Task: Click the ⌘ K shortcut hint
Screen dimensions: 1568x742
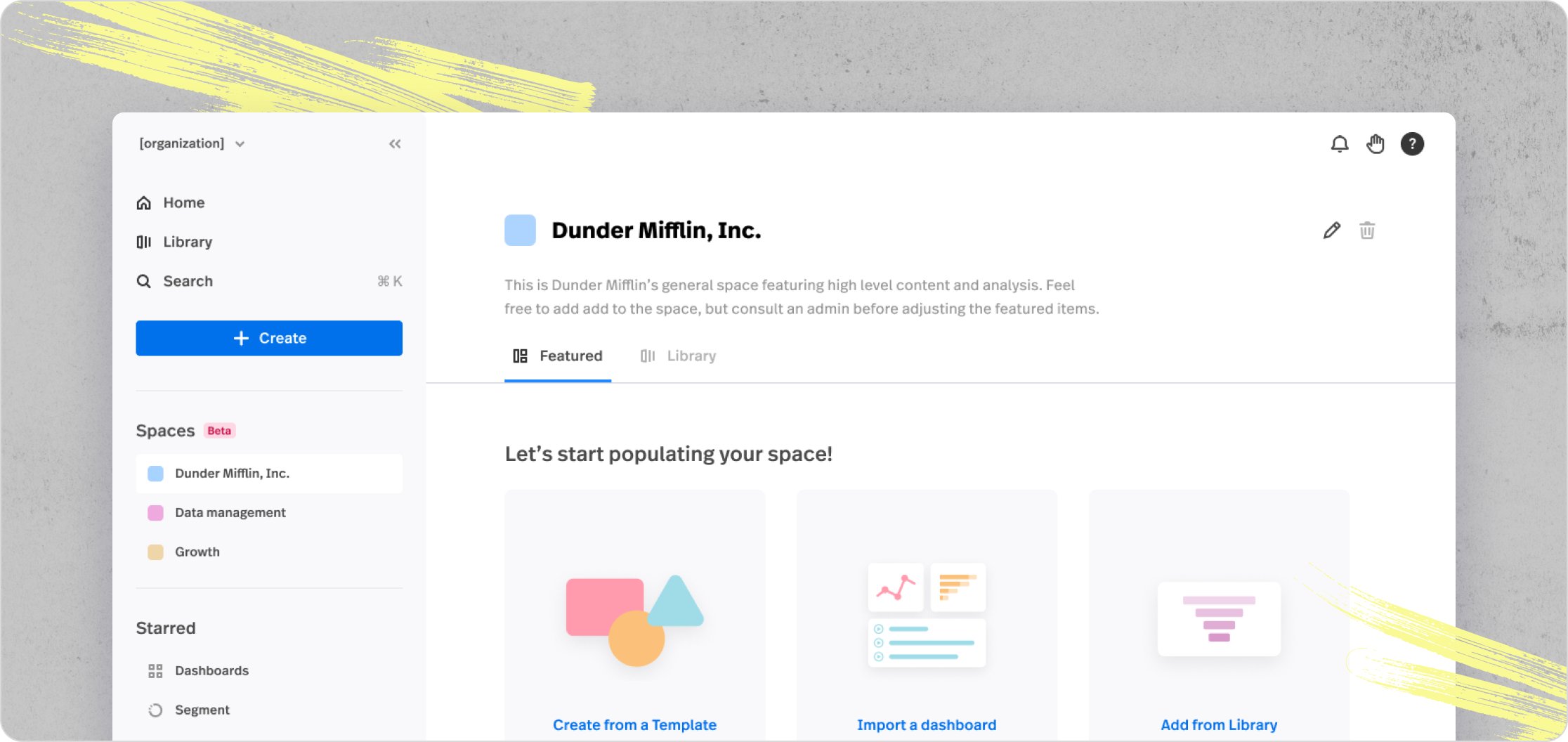Action: coord(389,282)
